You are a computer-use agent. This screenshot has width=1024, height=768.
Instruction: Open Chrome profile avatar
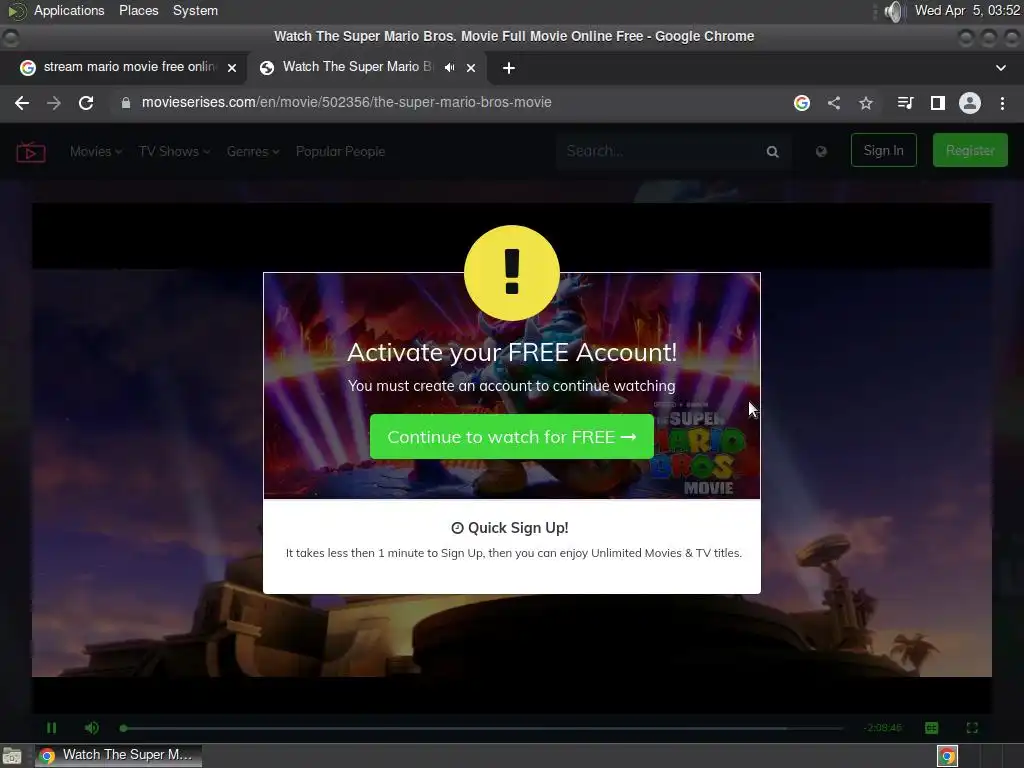[970, 103]
